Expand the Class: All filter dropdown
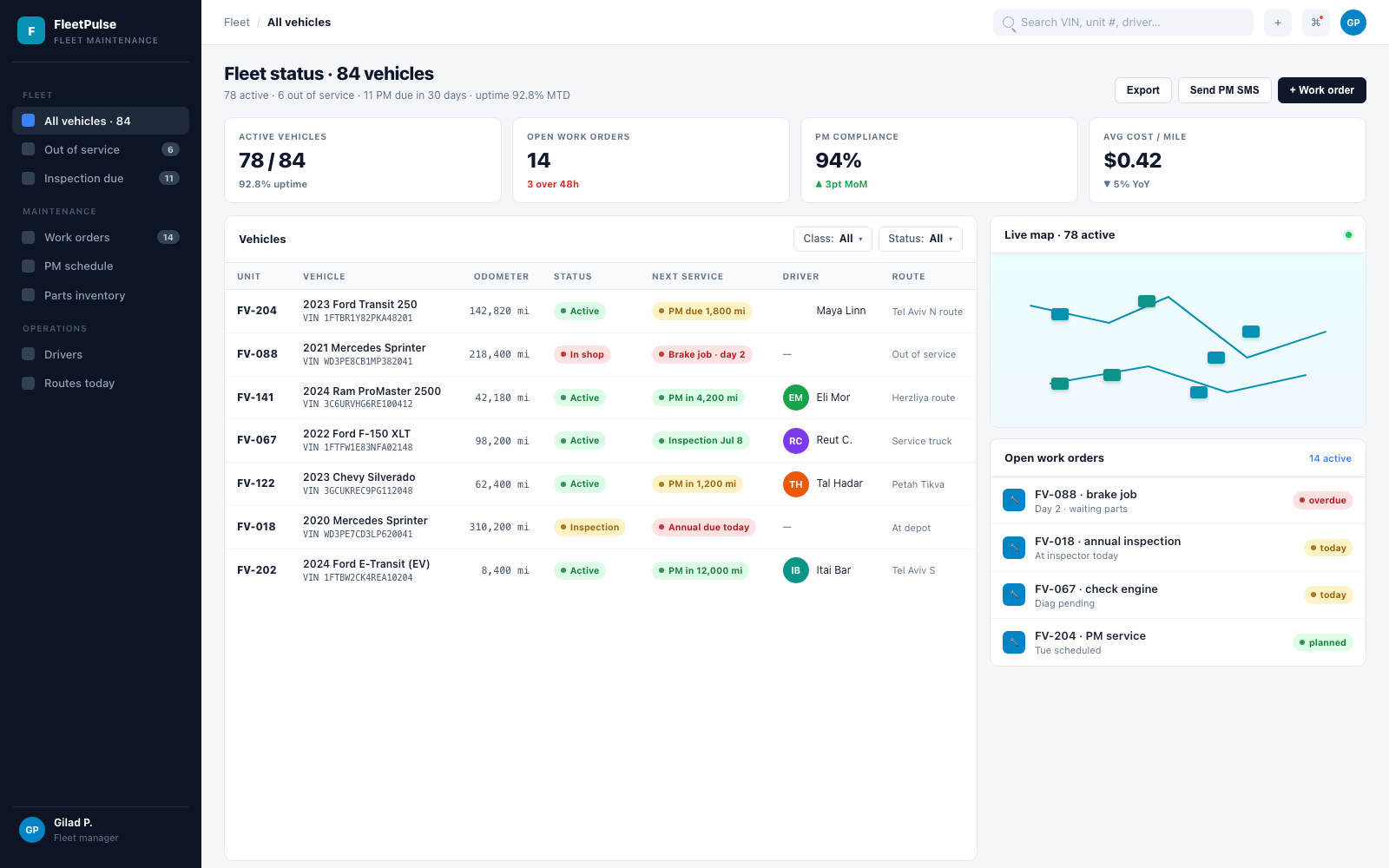The width and height of the screenshot is (1389, 868). [833, 239]
